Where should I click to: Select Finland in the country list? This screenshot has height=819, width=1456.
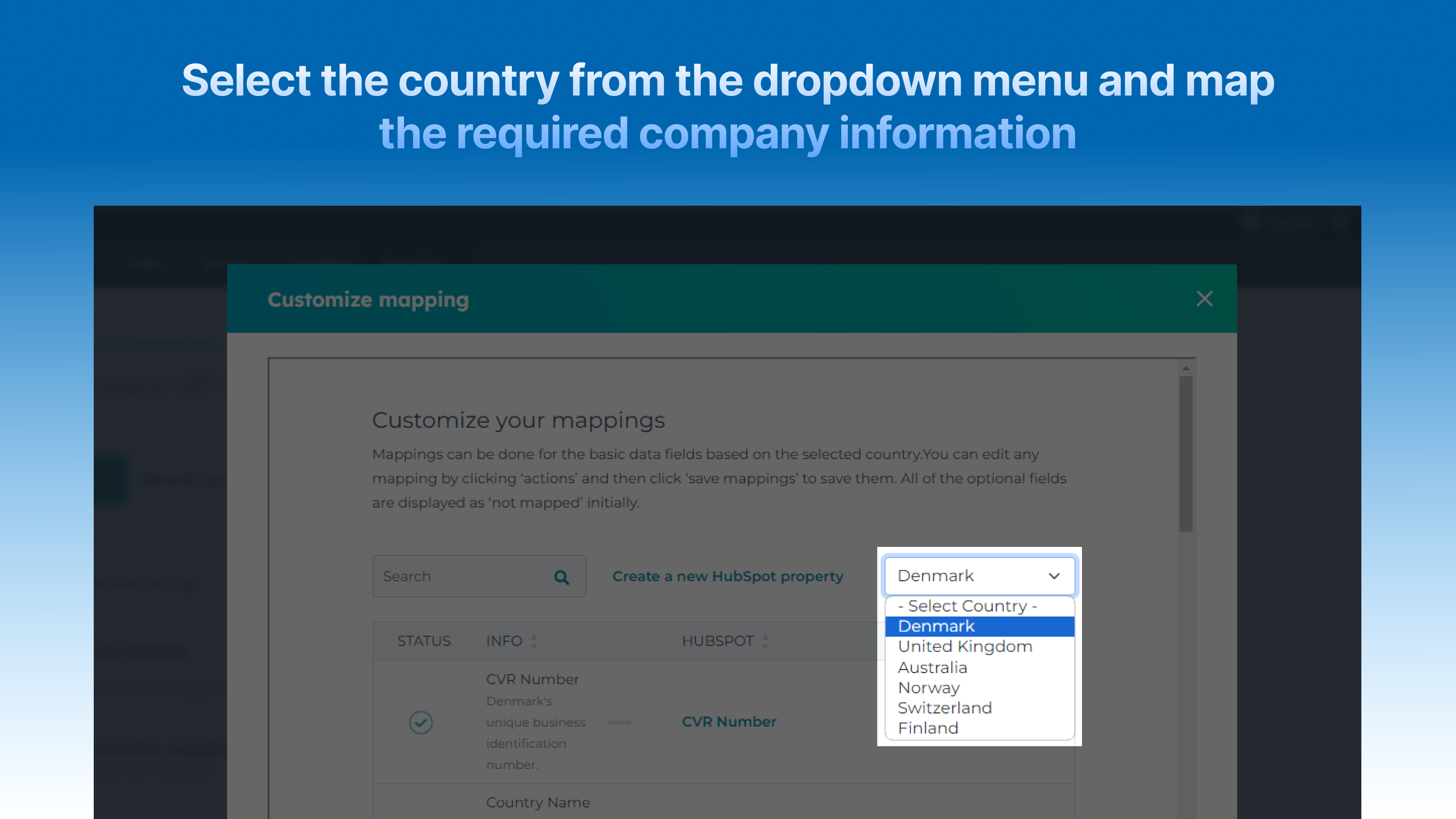979,728
